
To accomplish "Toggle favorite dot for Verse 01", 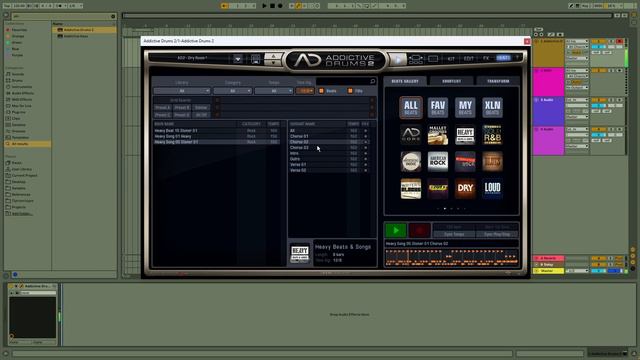I will pos(365,164).
